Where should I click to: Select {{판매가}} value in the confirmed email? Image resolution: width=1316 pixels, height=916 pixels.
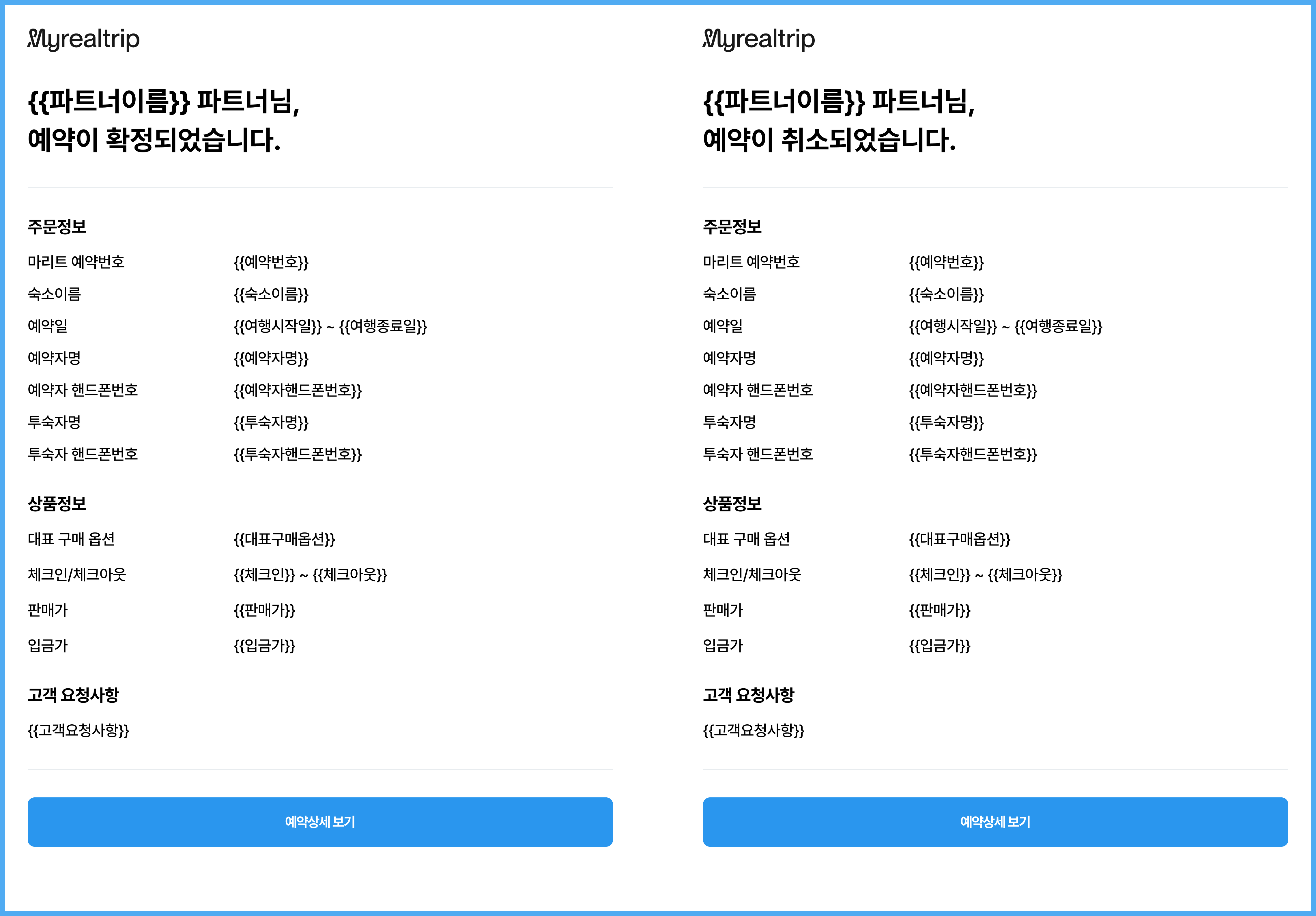(264, 610)
